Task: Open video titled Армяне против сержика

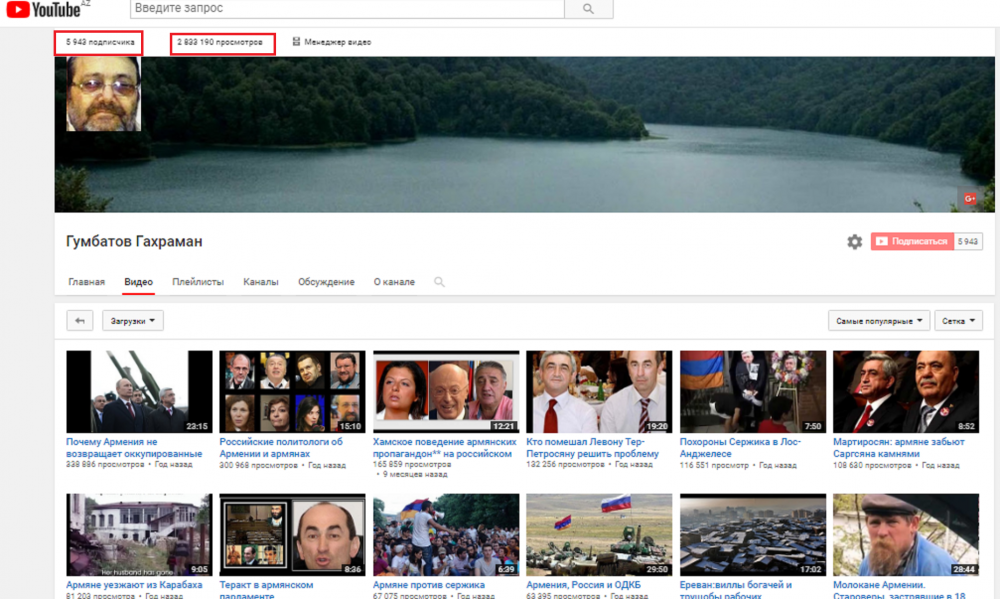Action: (428, 585)
